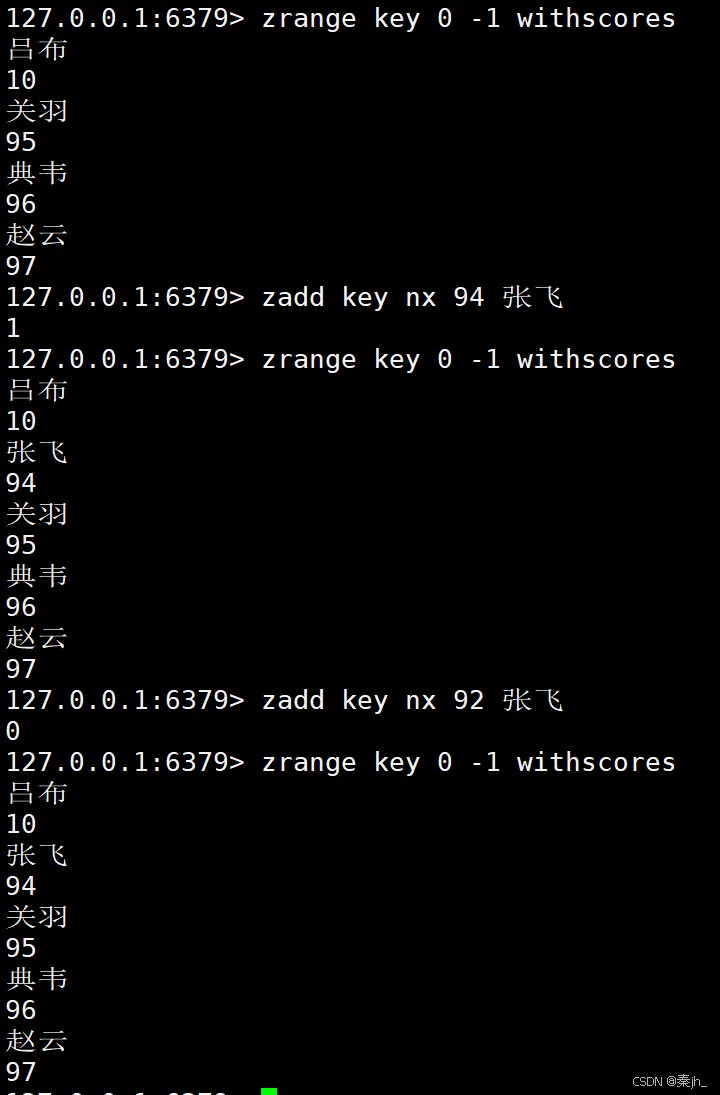Click 典韦 in the second zrange output
Screen dimensions: 720x1095
[x=37, y=576]
